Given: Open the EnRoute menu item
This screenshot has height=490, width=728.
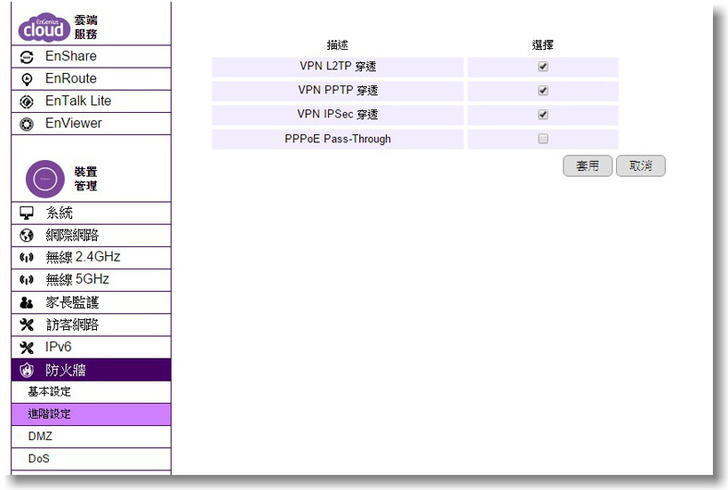Looking at the screenshot, I should pos(91,79).
